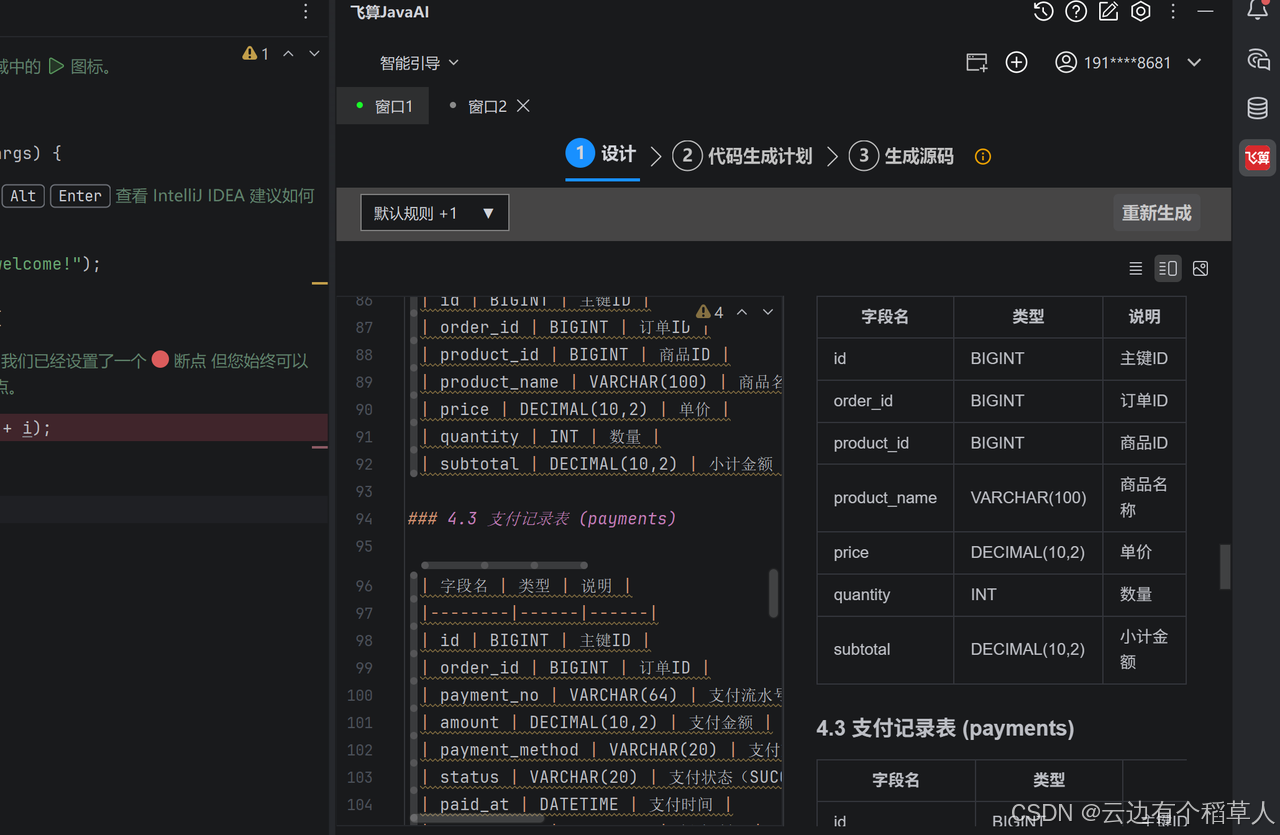Go to previous highlighted problem in left code editor
The image size is (1280, 835).
click(288, 53)
